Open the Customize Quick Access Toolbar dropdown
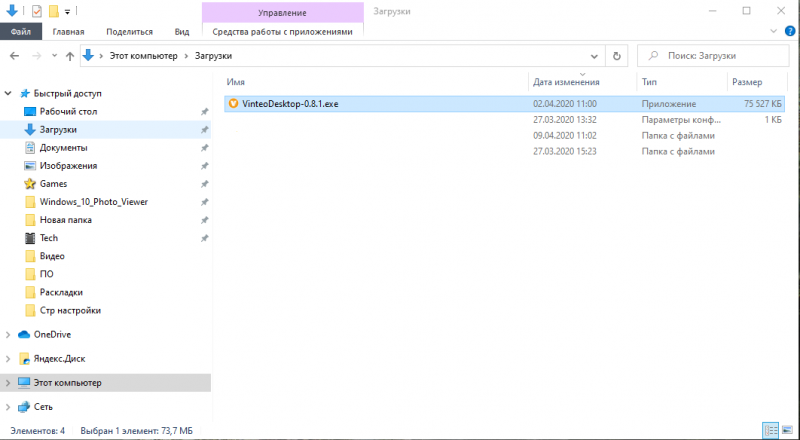The height and width of the screenshot is (440, 800). pyautogui.click(x=67, y=12)
